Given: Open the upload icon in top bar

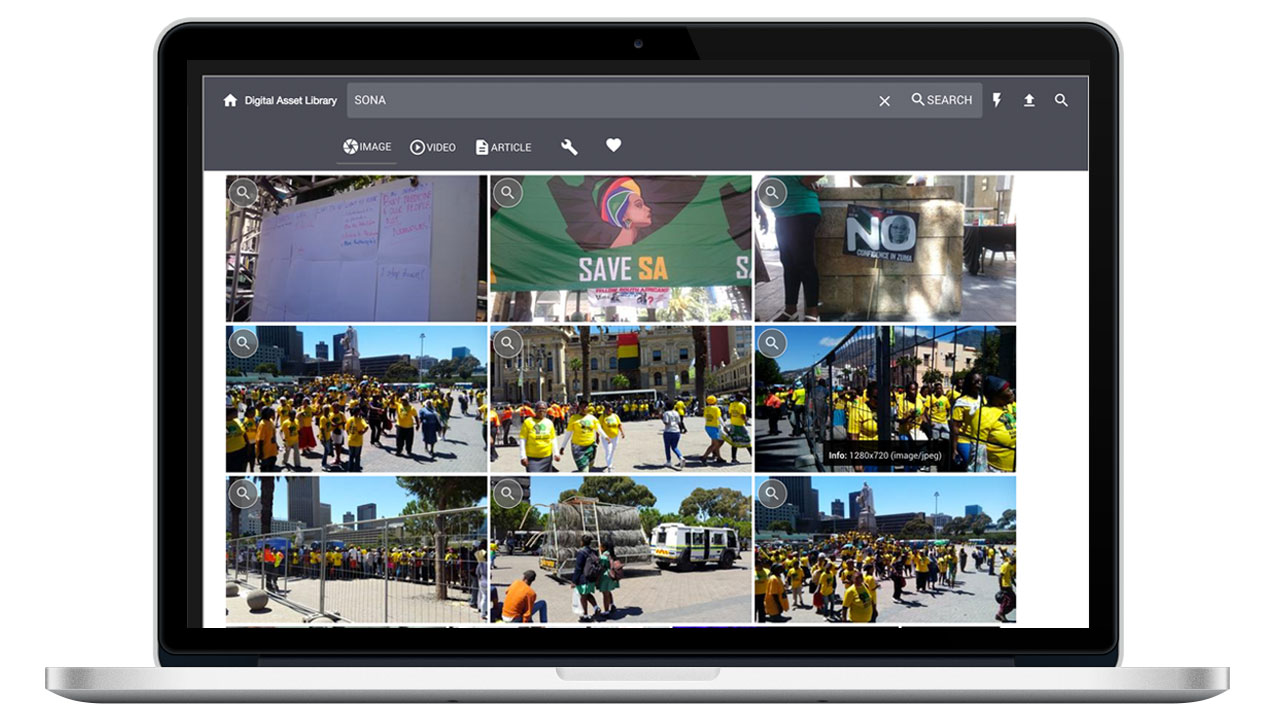Looking at the screenshot, I should 1029,100.
